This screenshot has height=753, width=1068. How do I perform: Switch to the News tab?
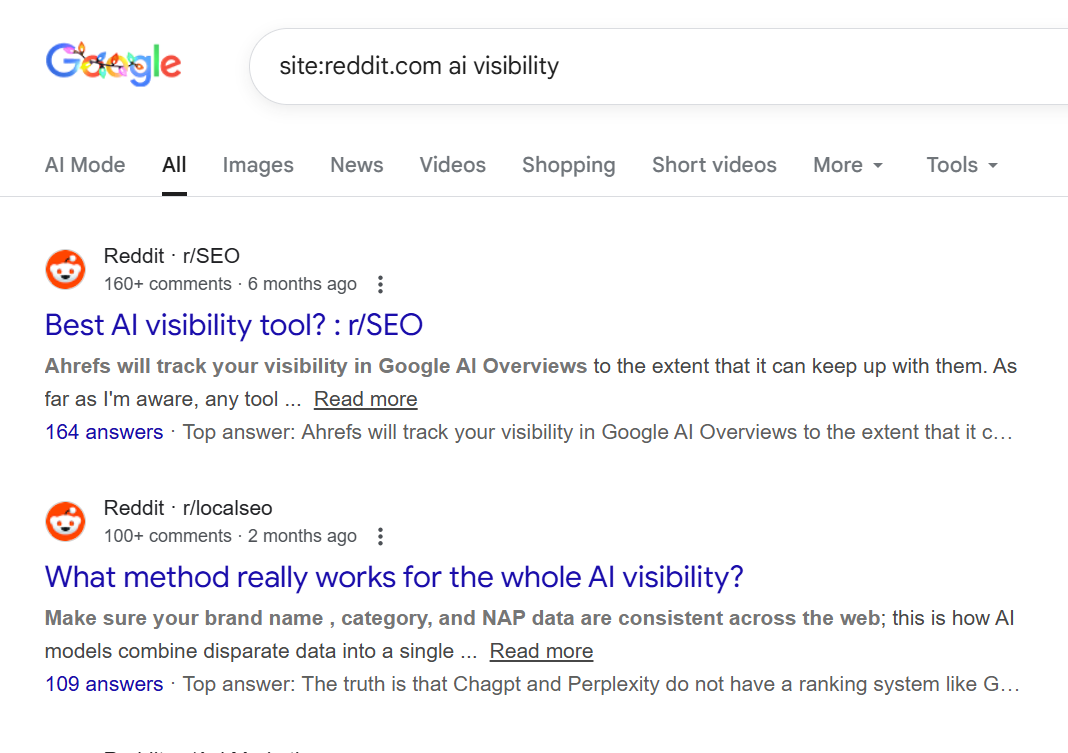(x=356, y=164)
